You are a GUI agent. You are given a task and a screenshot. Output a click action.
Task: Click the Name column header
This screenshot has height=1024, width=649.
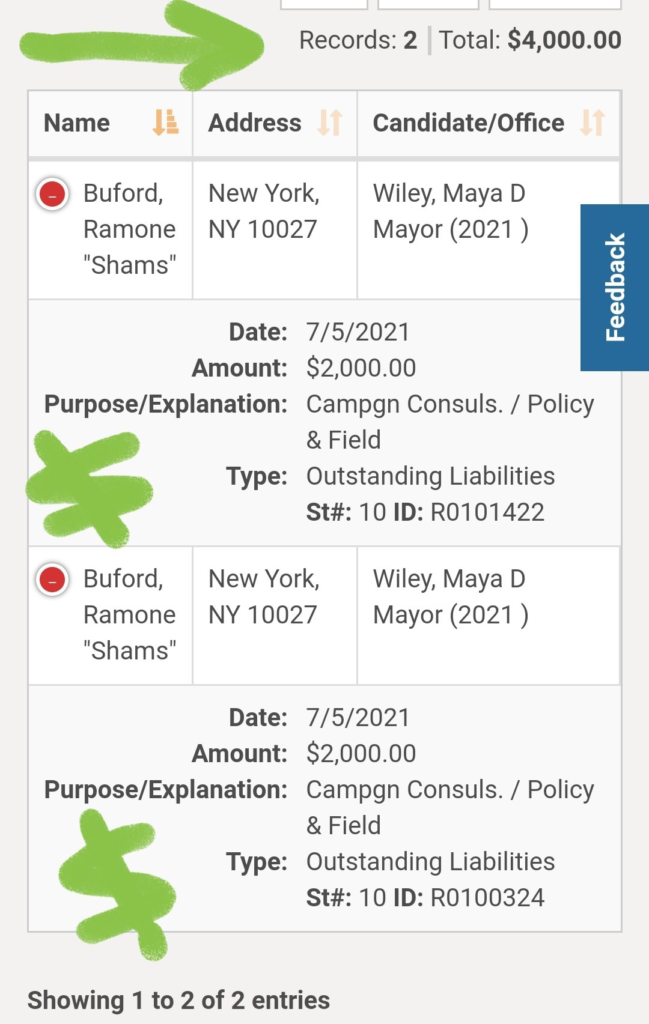(x=110, y=123)
